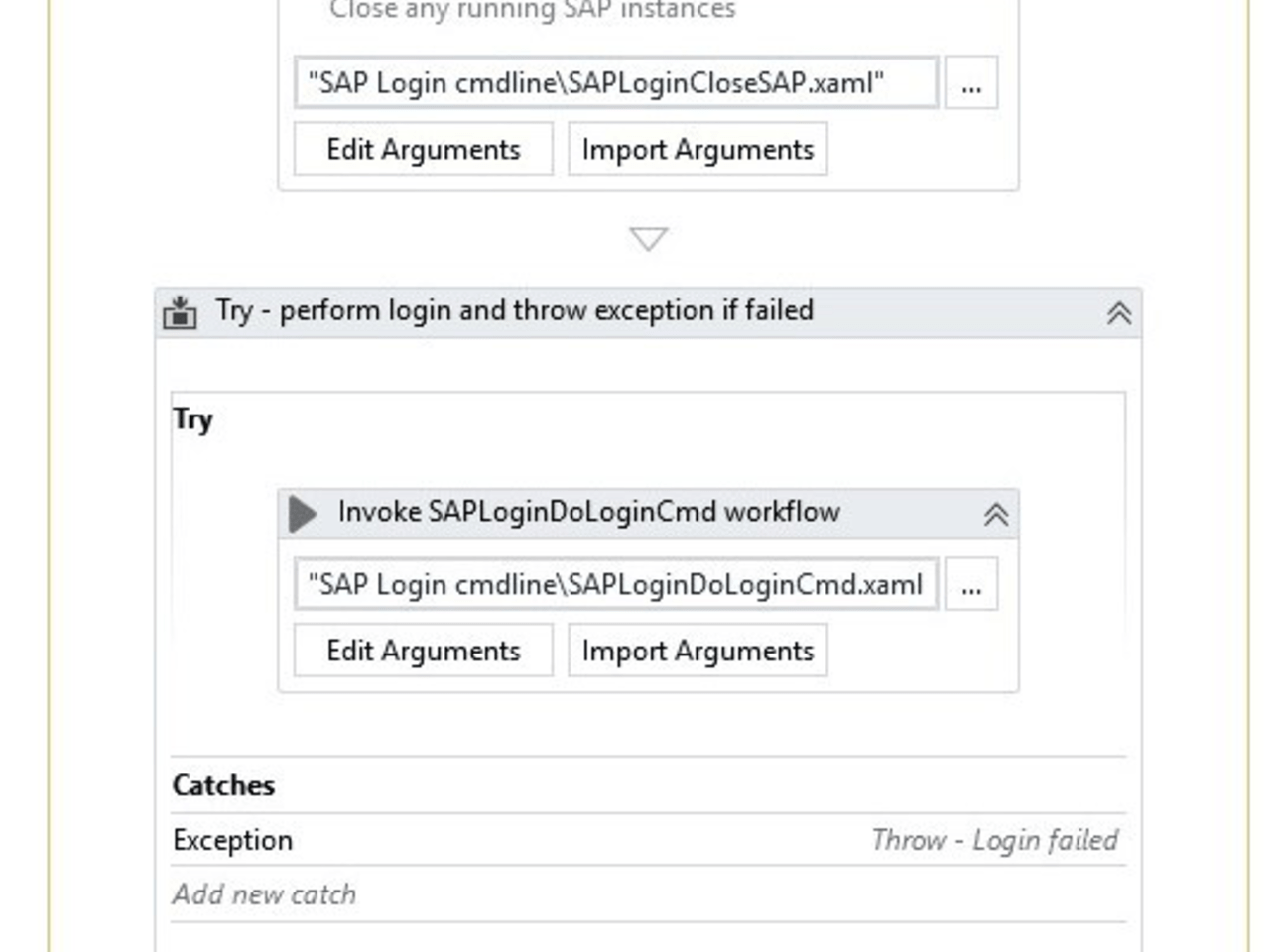
Task: Click the arrow connector between activities
Action: click(649, 239)
